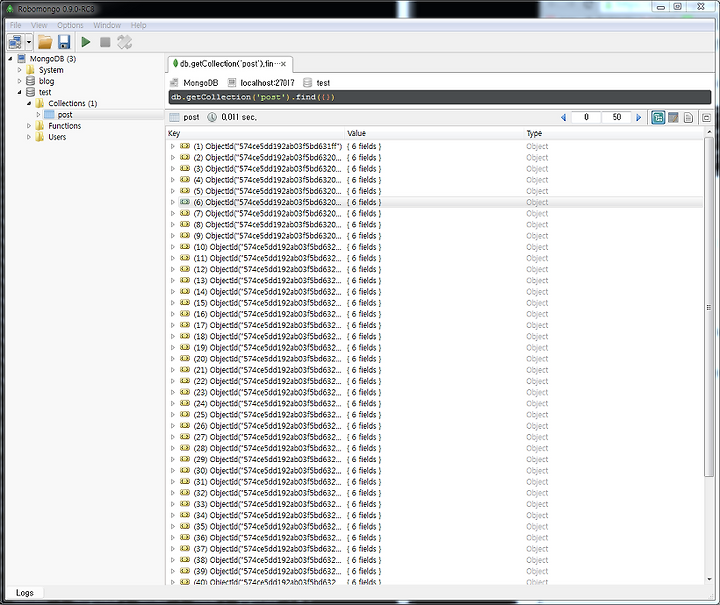Select document row (10) ObjectId
The height and width of the screenshot is (605, 720).
point(436,247)
